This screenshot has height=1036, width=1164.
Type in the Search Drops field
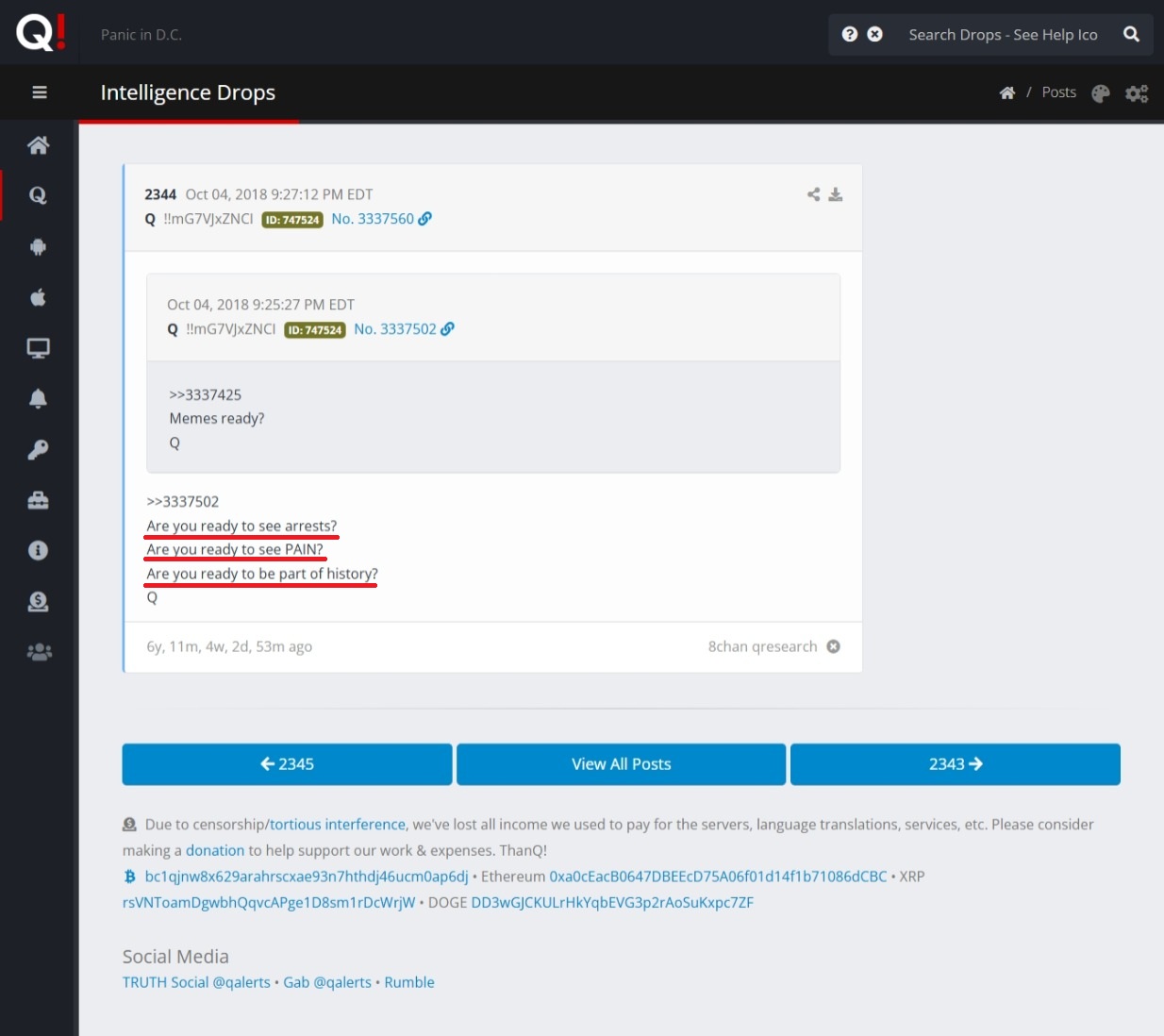(1003, 35)
